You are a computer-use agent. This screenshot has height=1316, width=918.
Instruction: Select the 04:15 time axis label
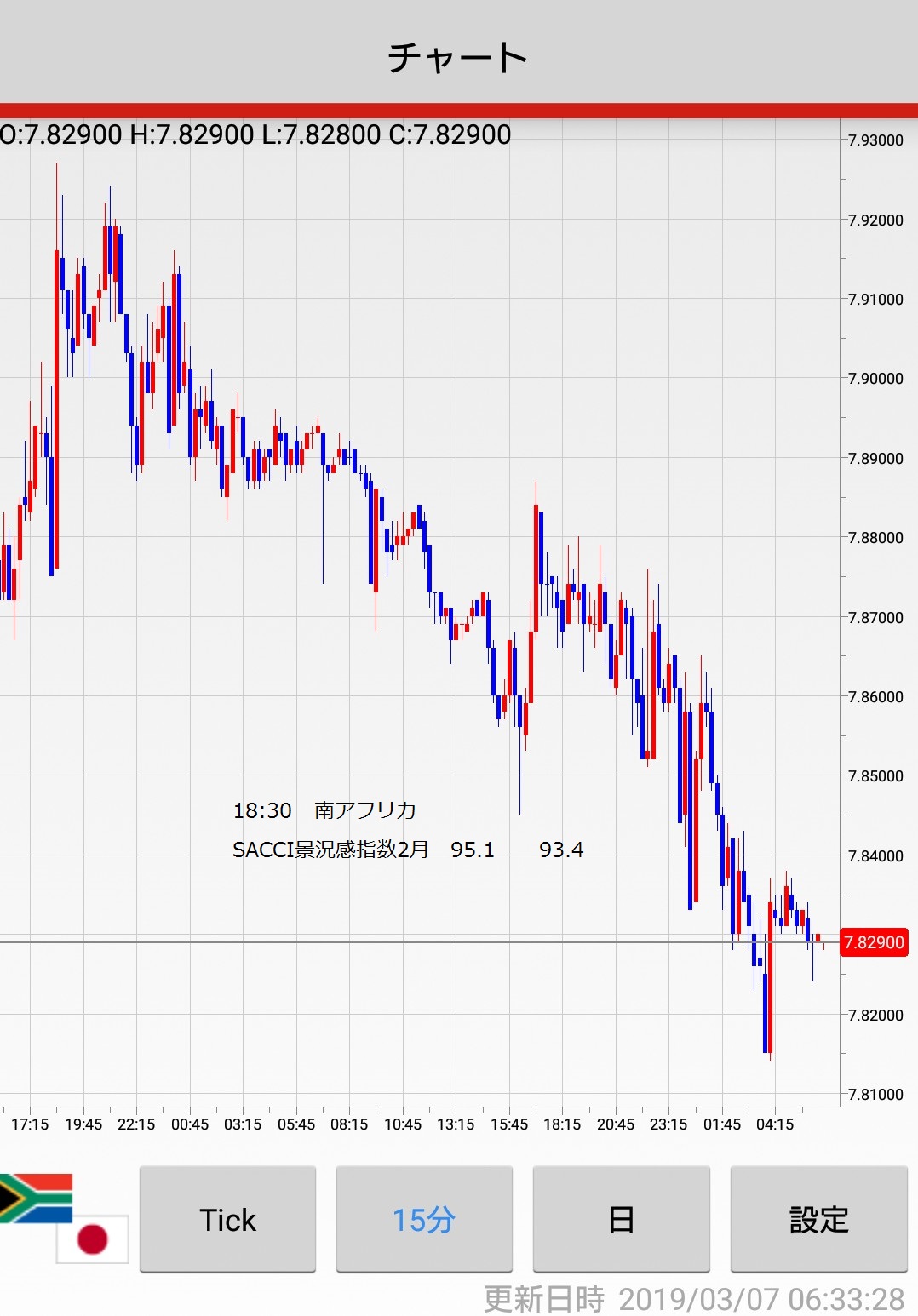point(775,1124)
